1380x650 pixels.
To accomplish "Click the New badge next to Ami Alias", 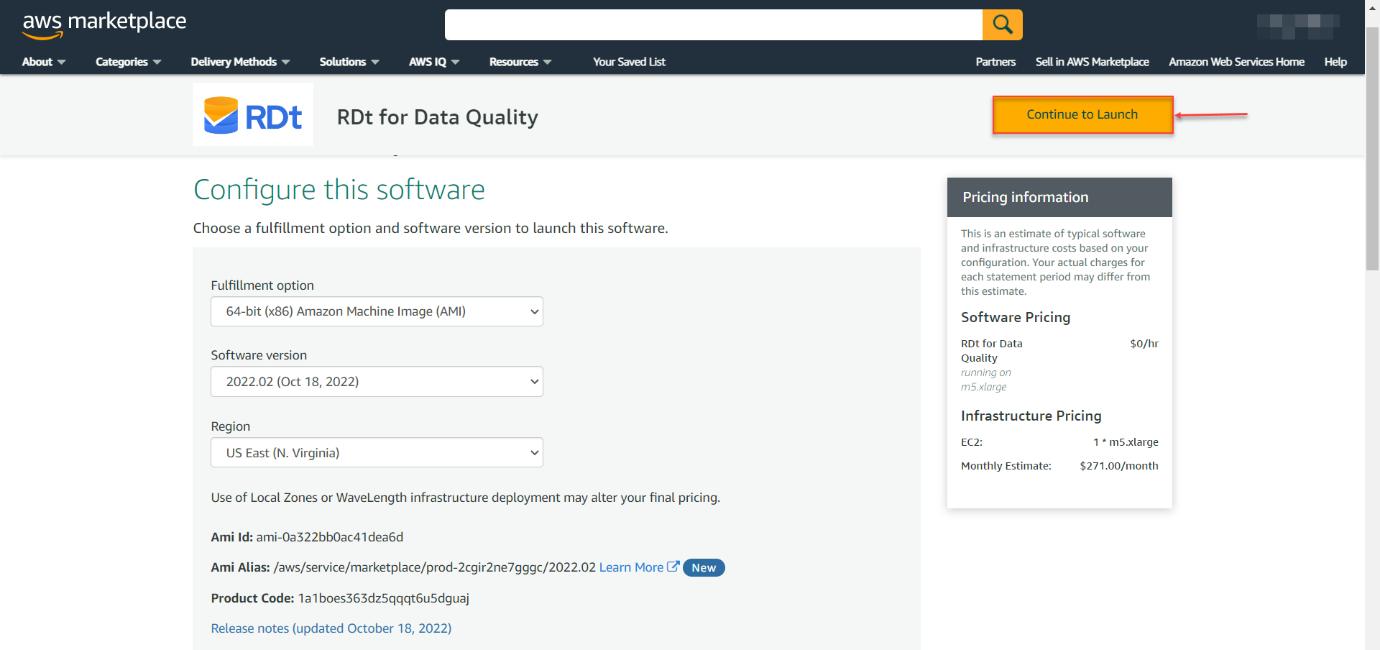I will point(704,567).
